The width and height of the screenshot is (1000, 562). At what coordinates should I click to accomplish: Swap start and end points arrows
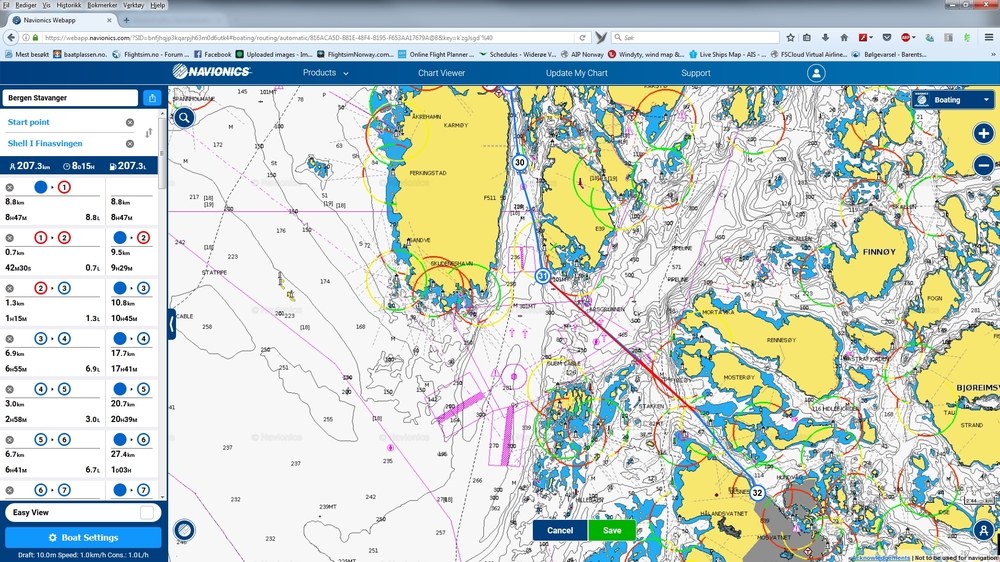click(x=149, y=133)
